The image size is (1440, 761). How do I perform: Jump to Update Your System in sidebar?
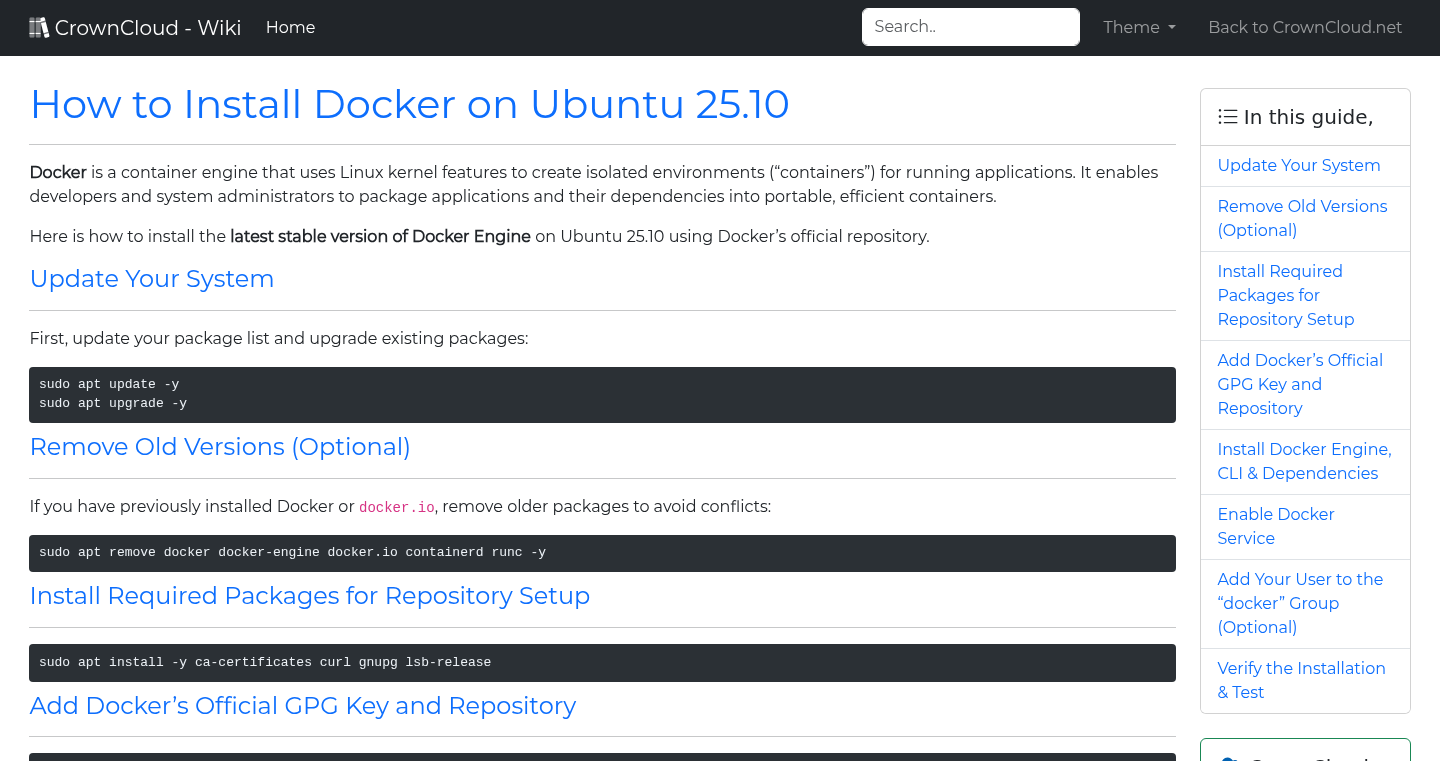(1298, 165)
